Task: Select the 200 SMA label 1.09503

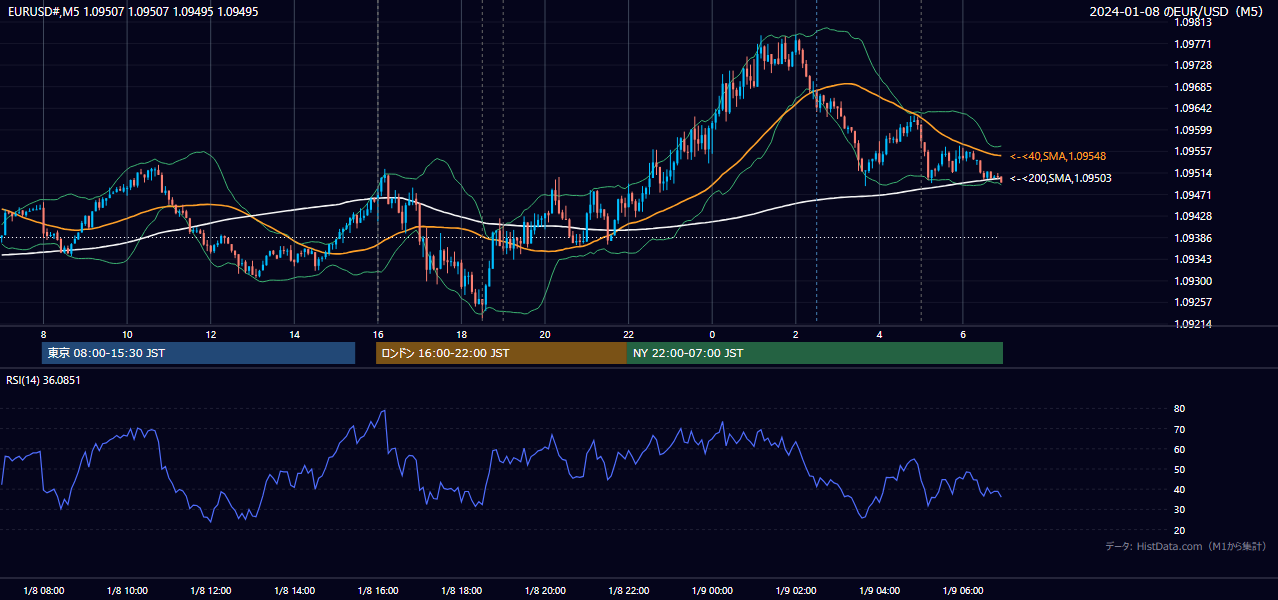Action: tap(1061, 178)
